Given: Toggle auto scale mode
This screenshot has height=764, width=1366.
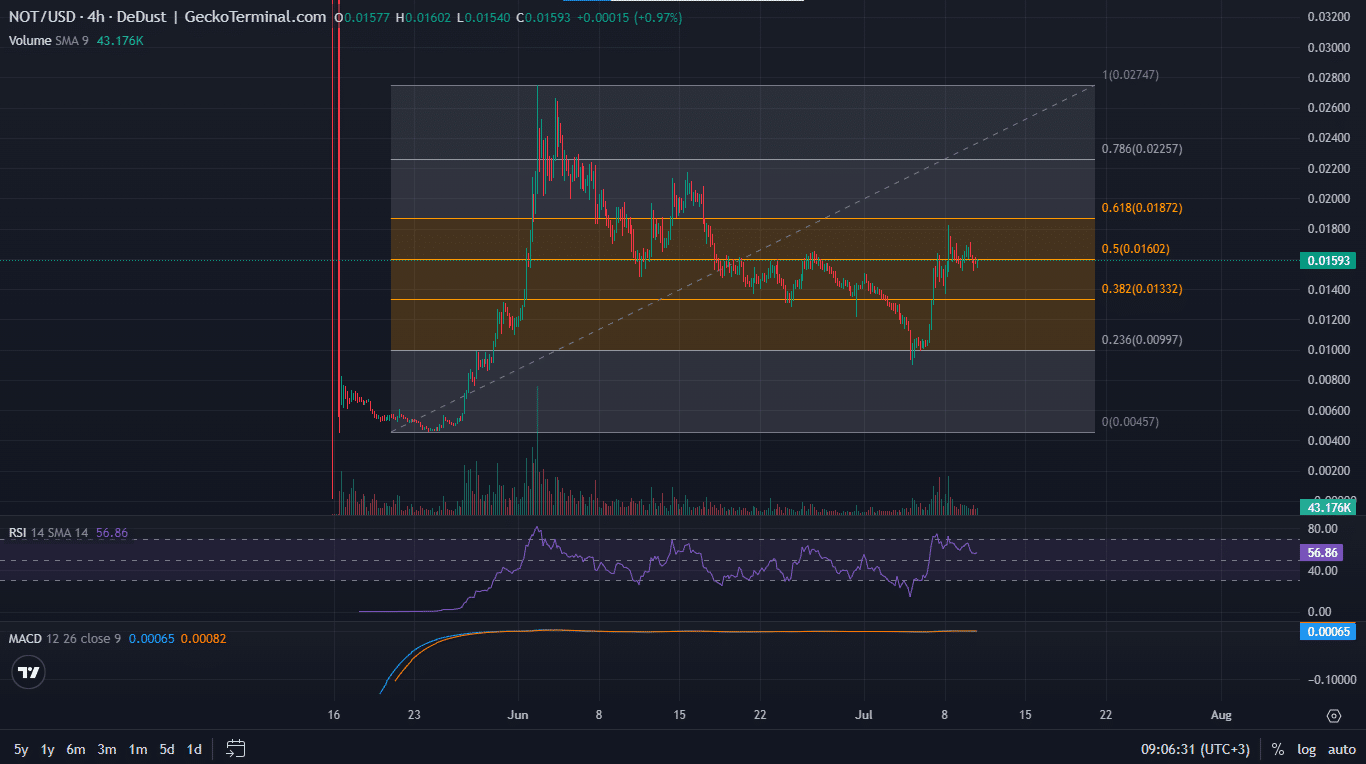Looking at the screenshot, I should tap(1341, 749).
